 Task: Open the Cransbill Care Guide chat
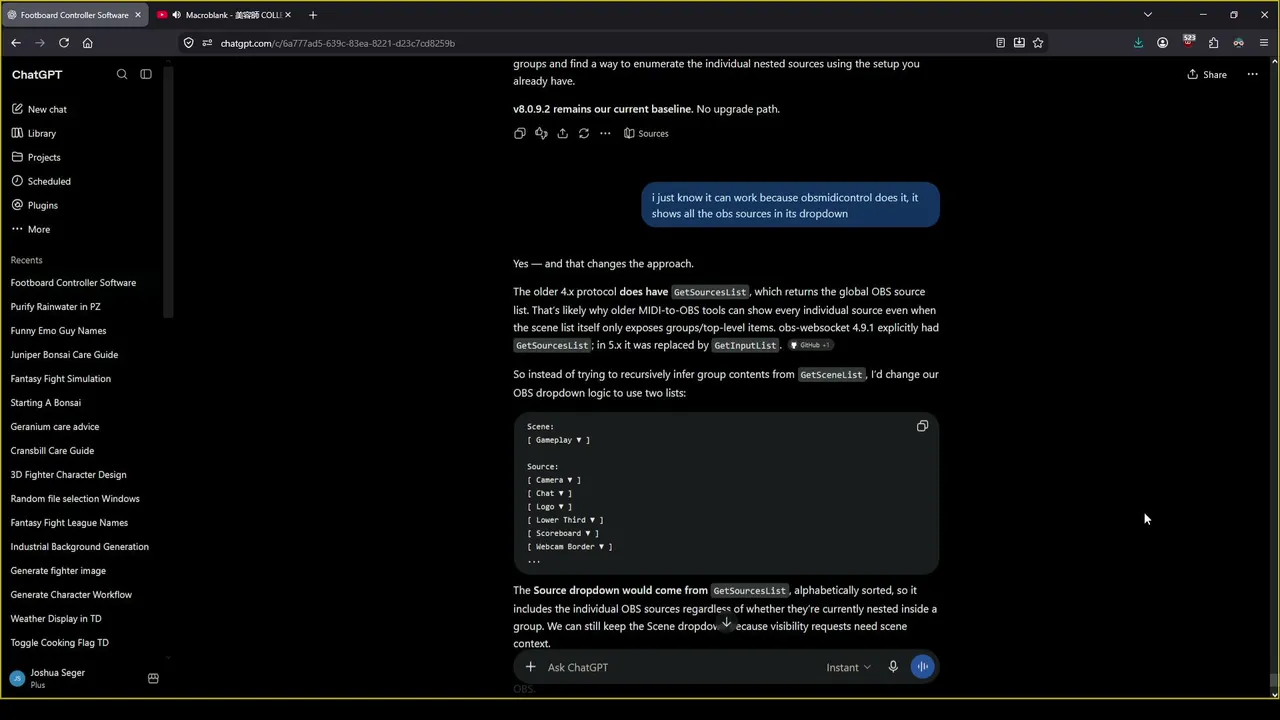click(x=52, y=451)
